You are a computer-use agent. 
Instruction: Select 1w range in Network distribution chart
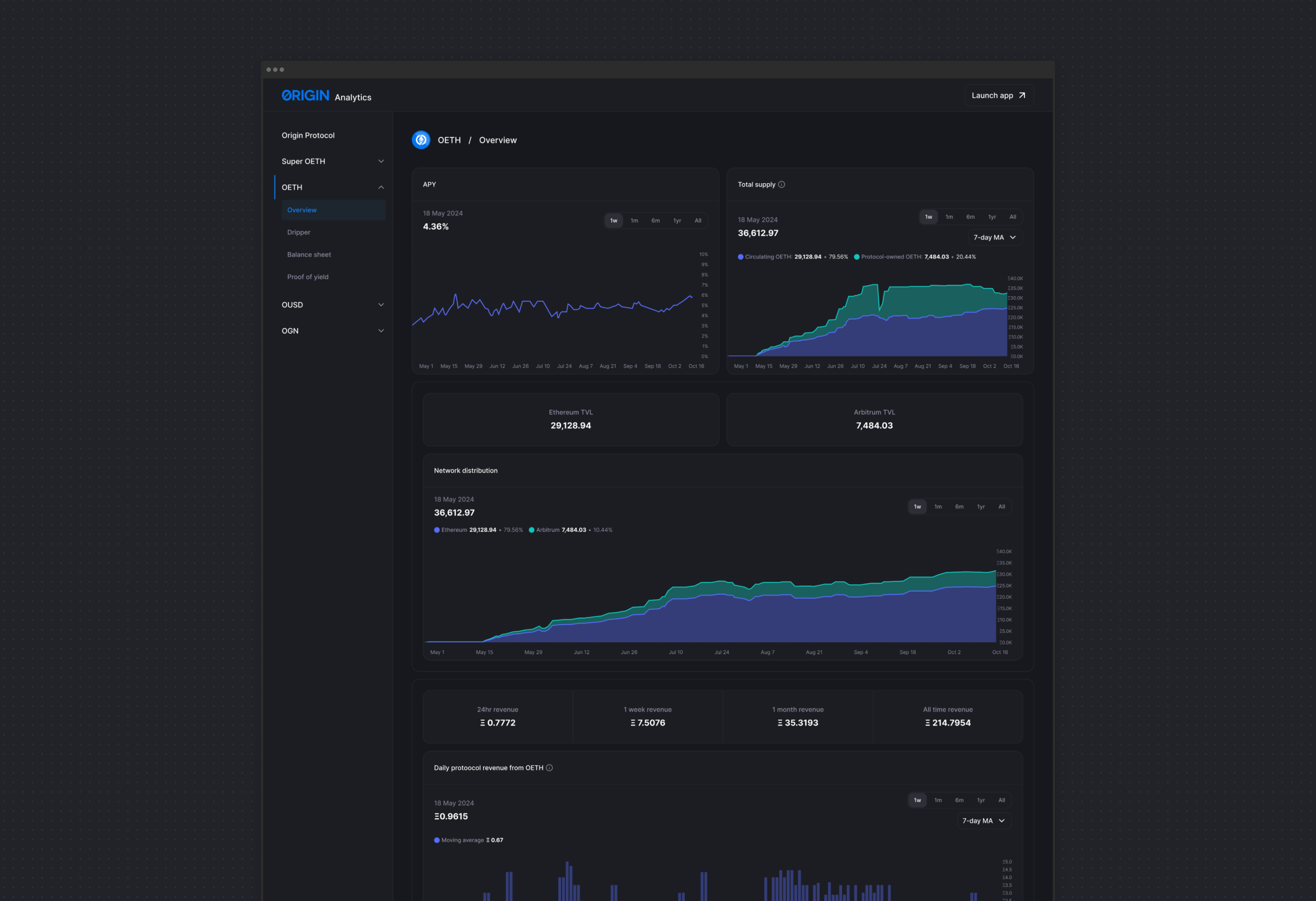[x=917, y=507]
